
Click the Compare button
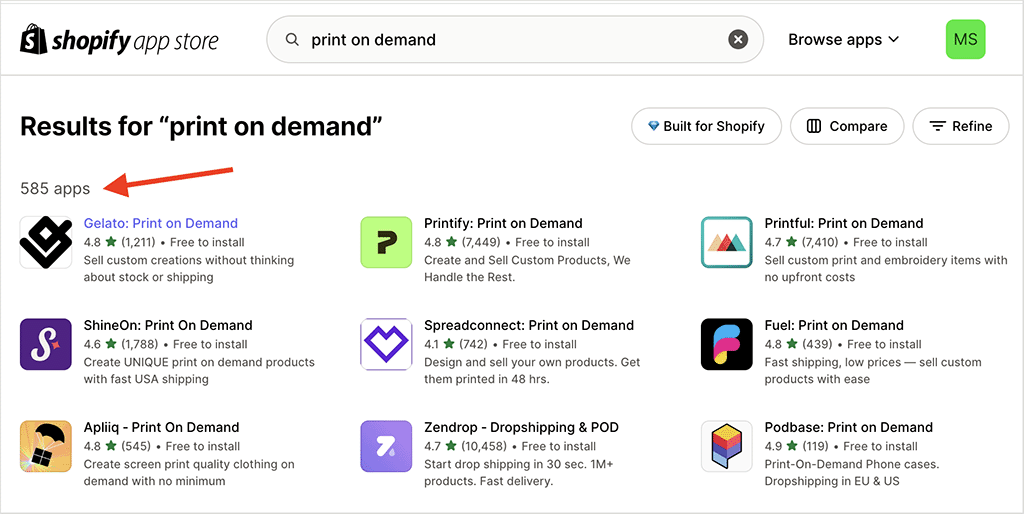[847, 126]
